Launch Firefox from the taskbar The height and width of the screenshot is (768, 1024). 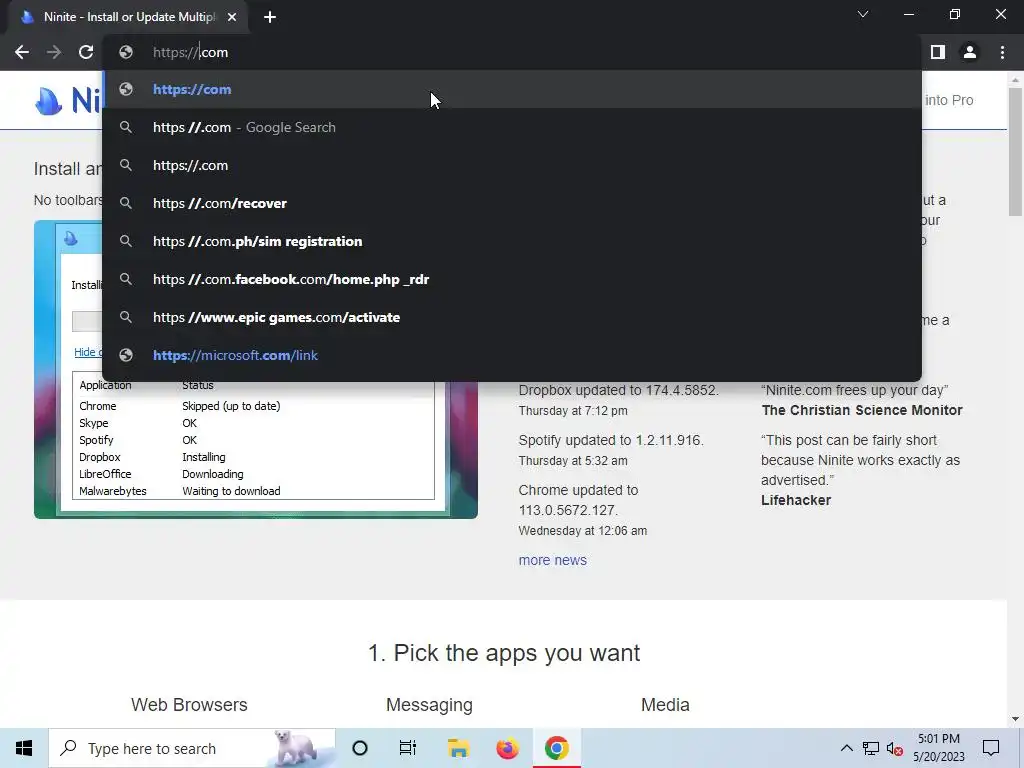507,748
